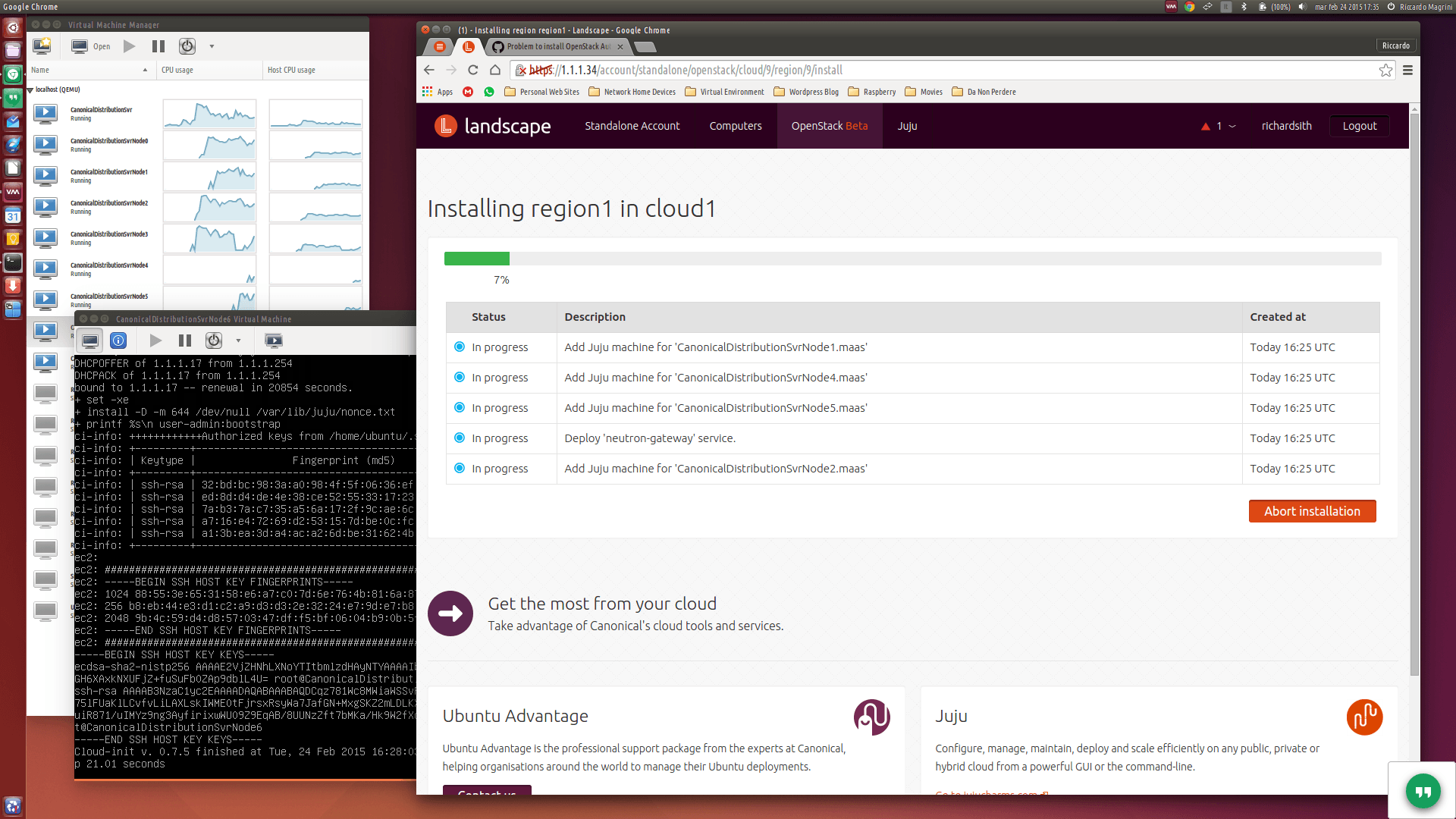The width and height of the screenshot is (1456, 819).
Task: Click the Ubuntu Advantage logo icon
Action: pyautogui.click(x=872, y=717)
